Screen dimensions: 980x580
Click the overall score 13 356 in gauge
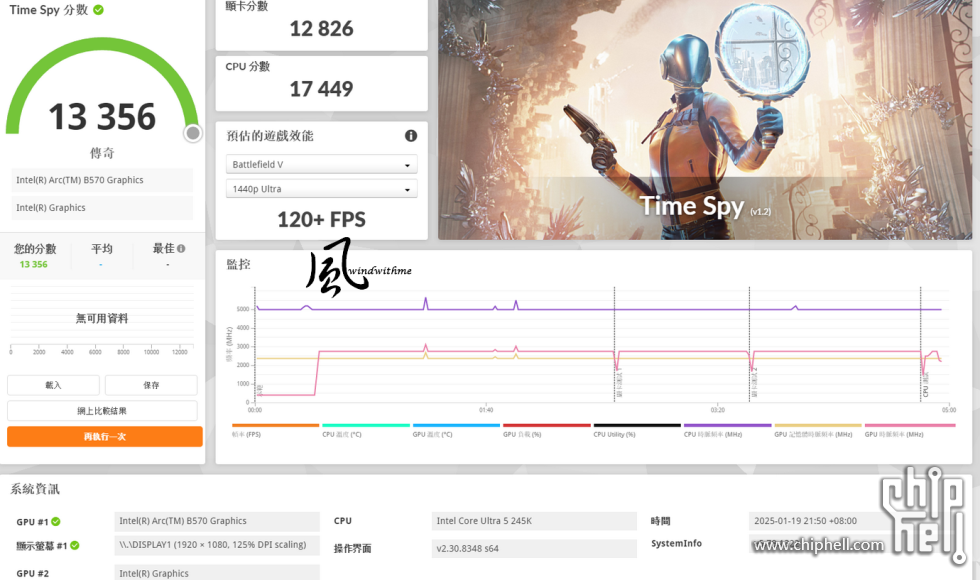coord(102,117)
